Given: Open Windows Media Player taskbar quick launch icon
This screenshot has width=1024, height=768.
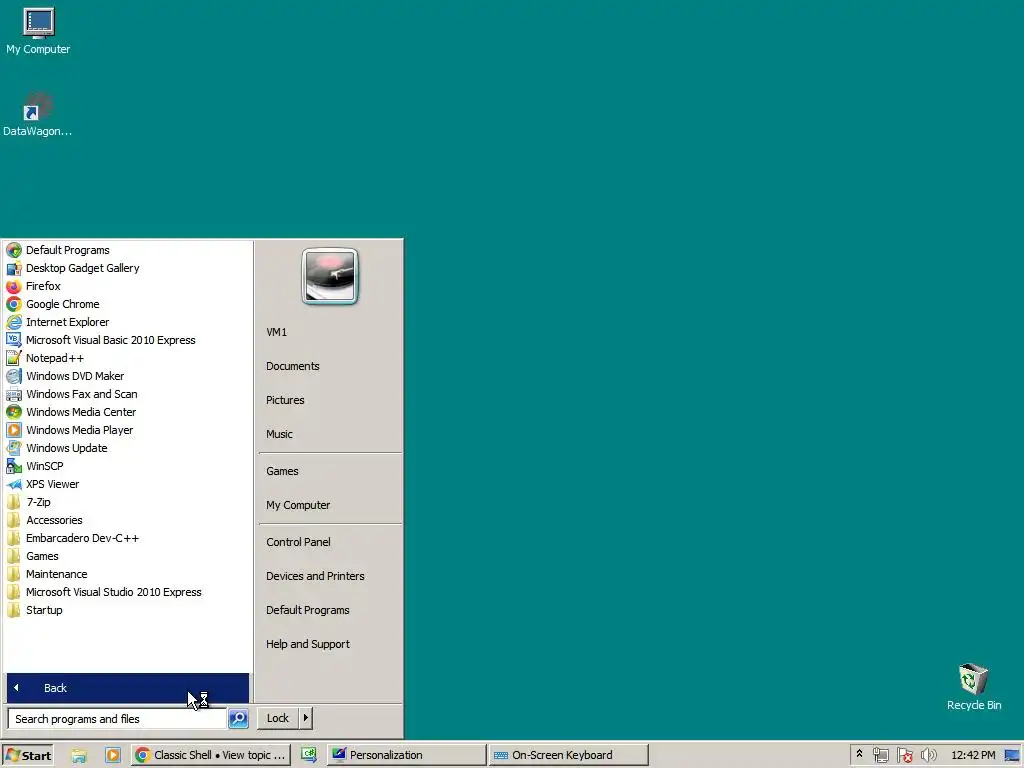Looking at the screenshot, I should (x=113, y=756).
